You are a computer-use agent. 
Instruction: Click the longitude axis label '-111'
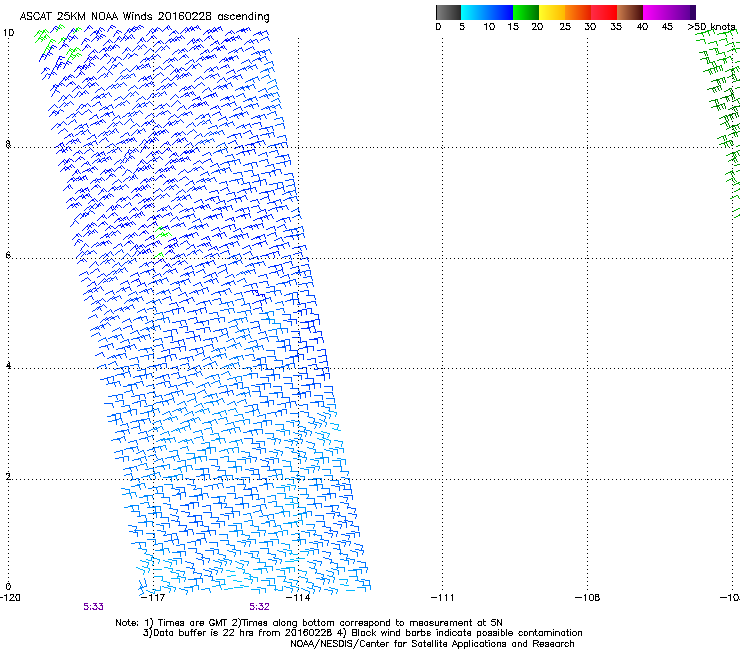[x=443, y=597]
